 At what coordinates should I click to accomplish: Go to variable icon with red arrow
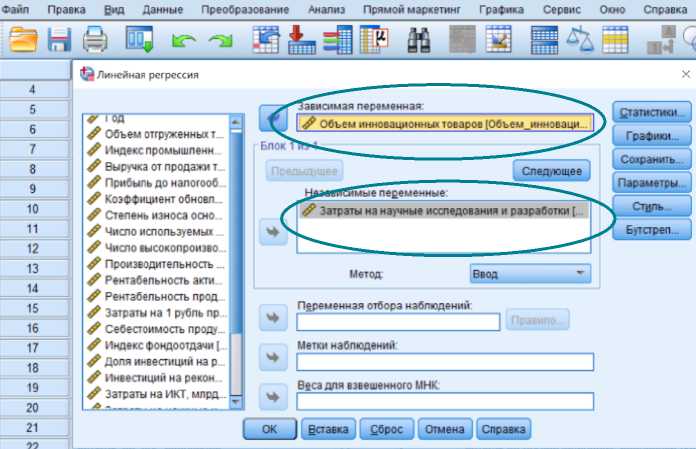point(302,40)
